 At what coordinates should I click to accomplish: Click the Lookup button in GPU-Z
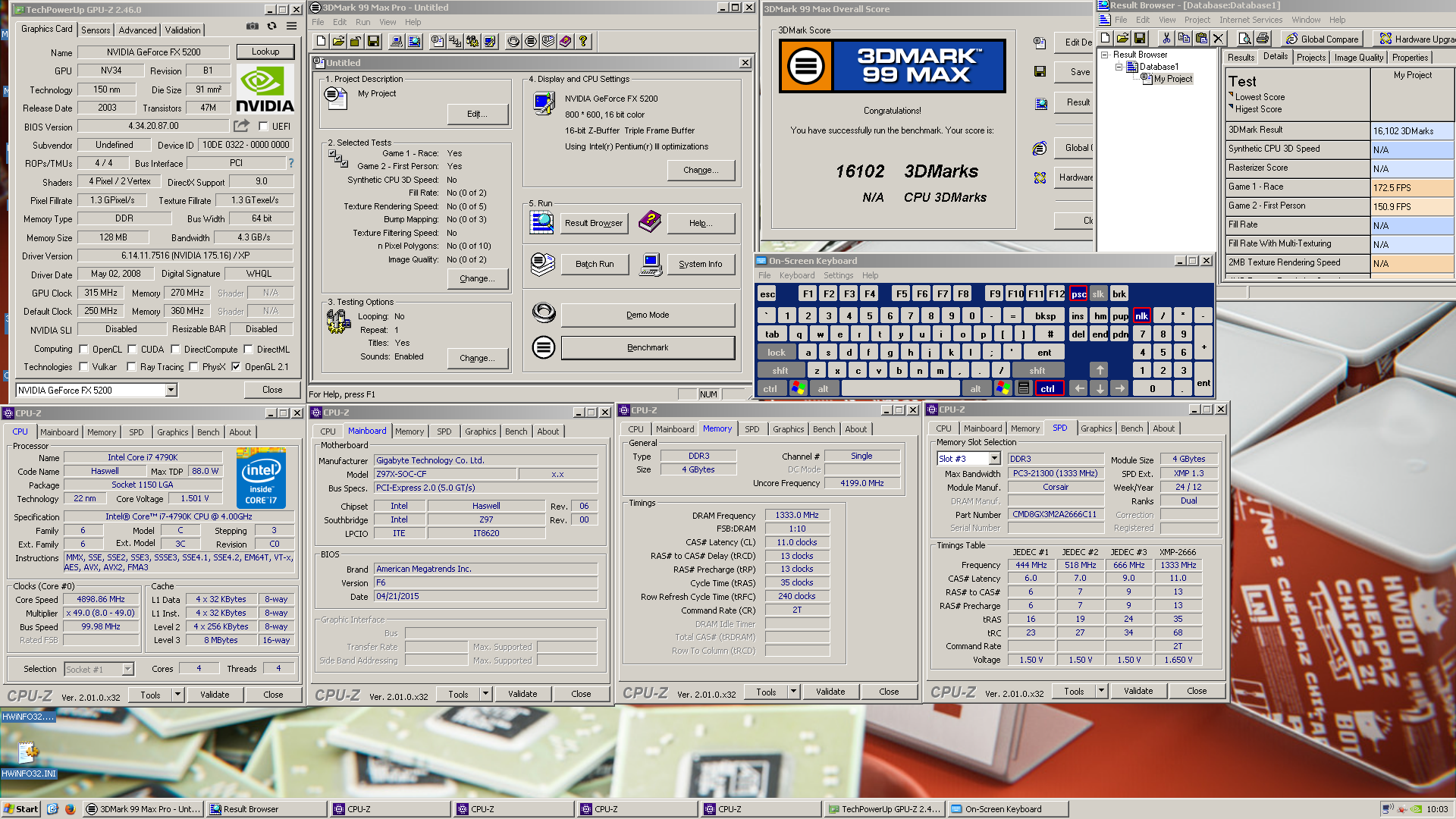click(x=265, y=52)
